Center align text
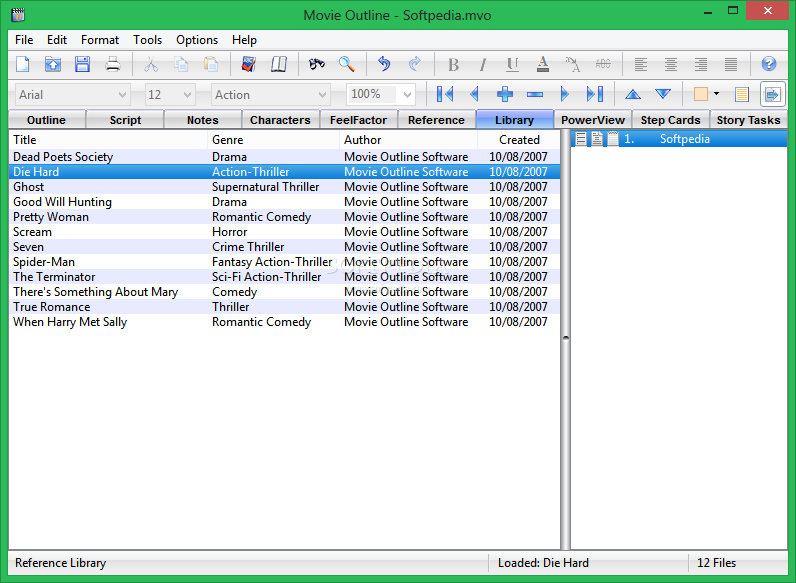This screenshot has height=583, width=796. pos(671,64)
